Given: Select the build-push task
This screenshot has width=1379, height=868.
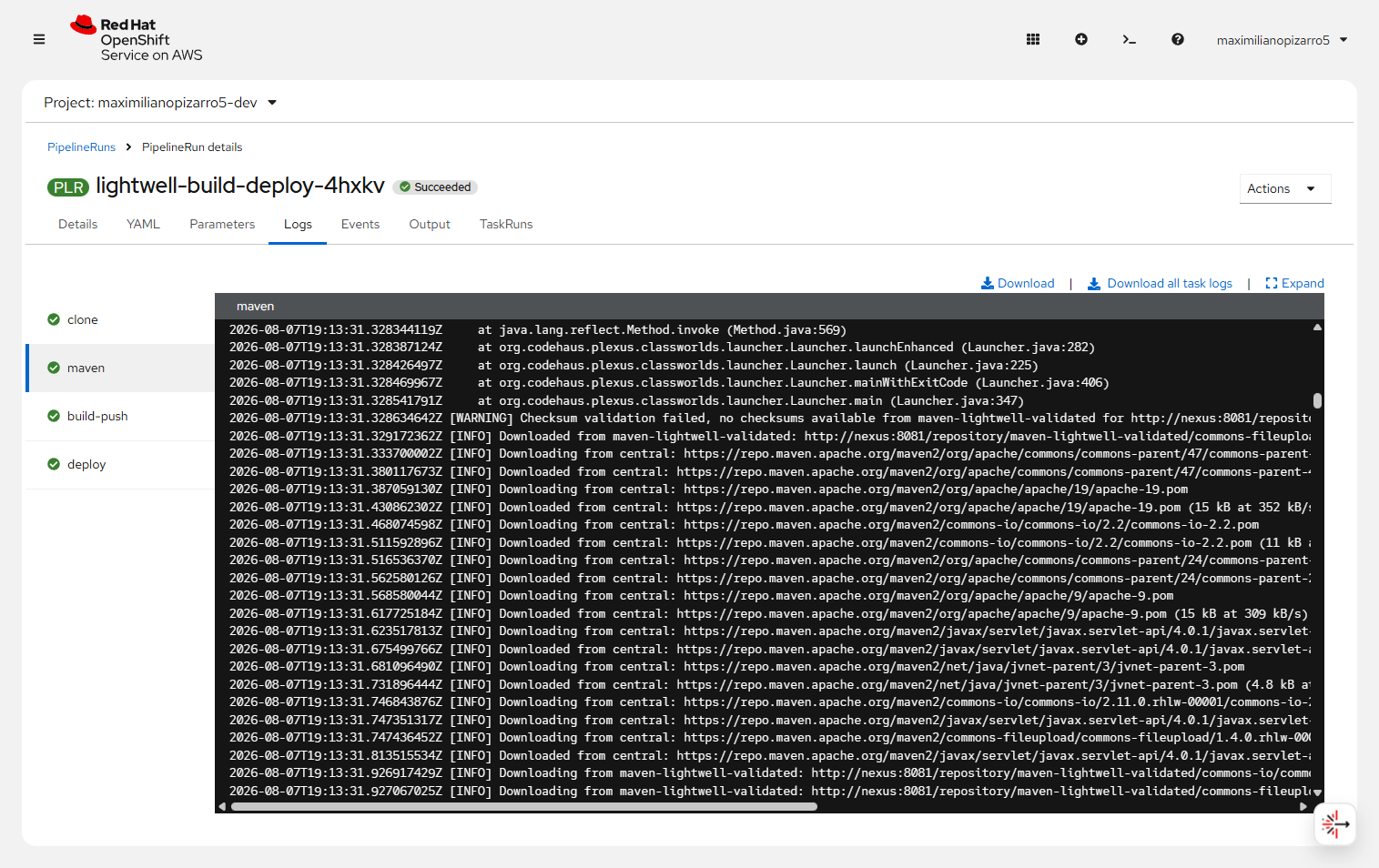Looking at the screenshot, I should click(120, 416).
